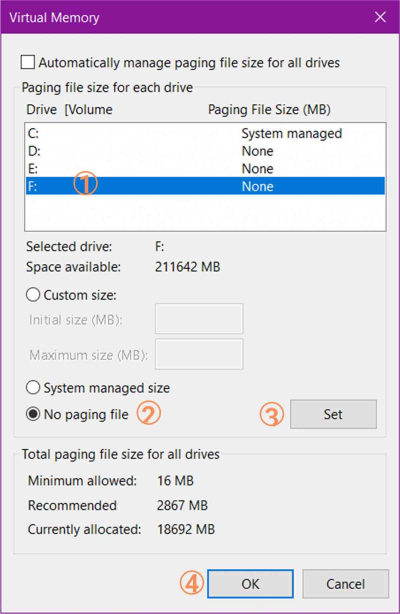Select drive D: in the drive list
The image size is (400, 614).
(x=205, y=151)
